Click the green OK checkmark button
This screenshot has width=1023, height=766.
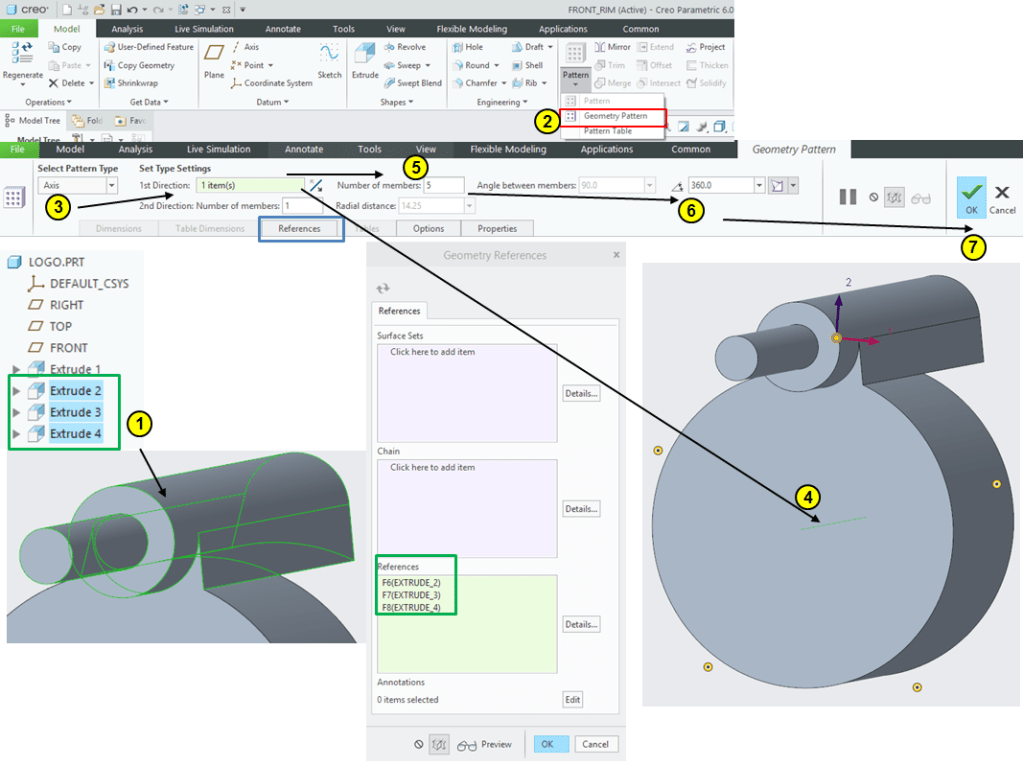click(x=971, y=195)
